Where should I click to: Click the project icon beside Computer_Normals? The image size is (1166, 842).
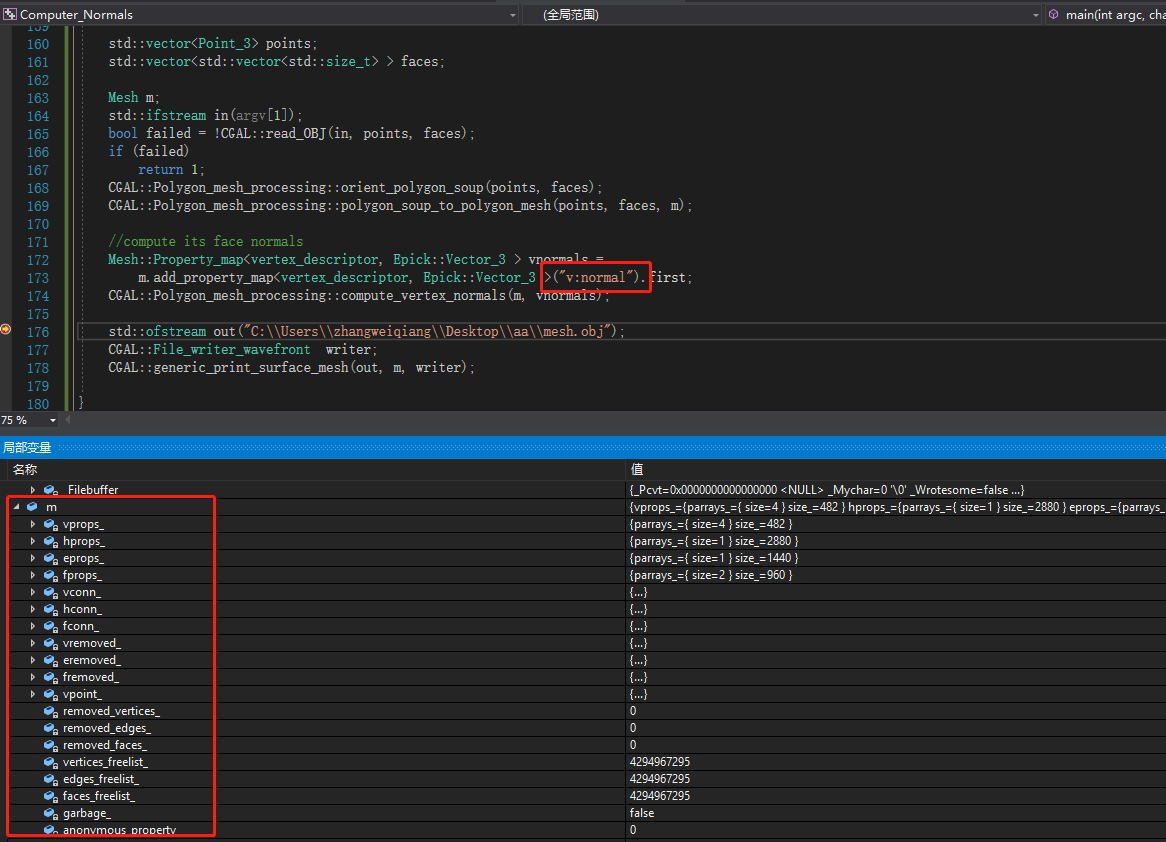(10, 14)
